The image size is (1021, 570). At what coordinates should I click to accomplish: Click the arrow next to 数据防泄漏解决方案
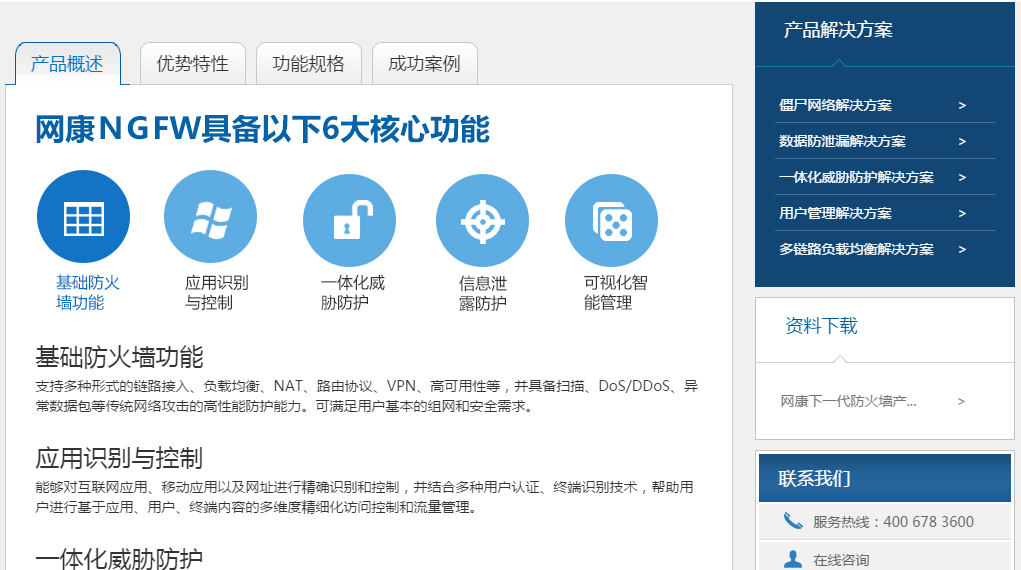[x=962, y=141]
